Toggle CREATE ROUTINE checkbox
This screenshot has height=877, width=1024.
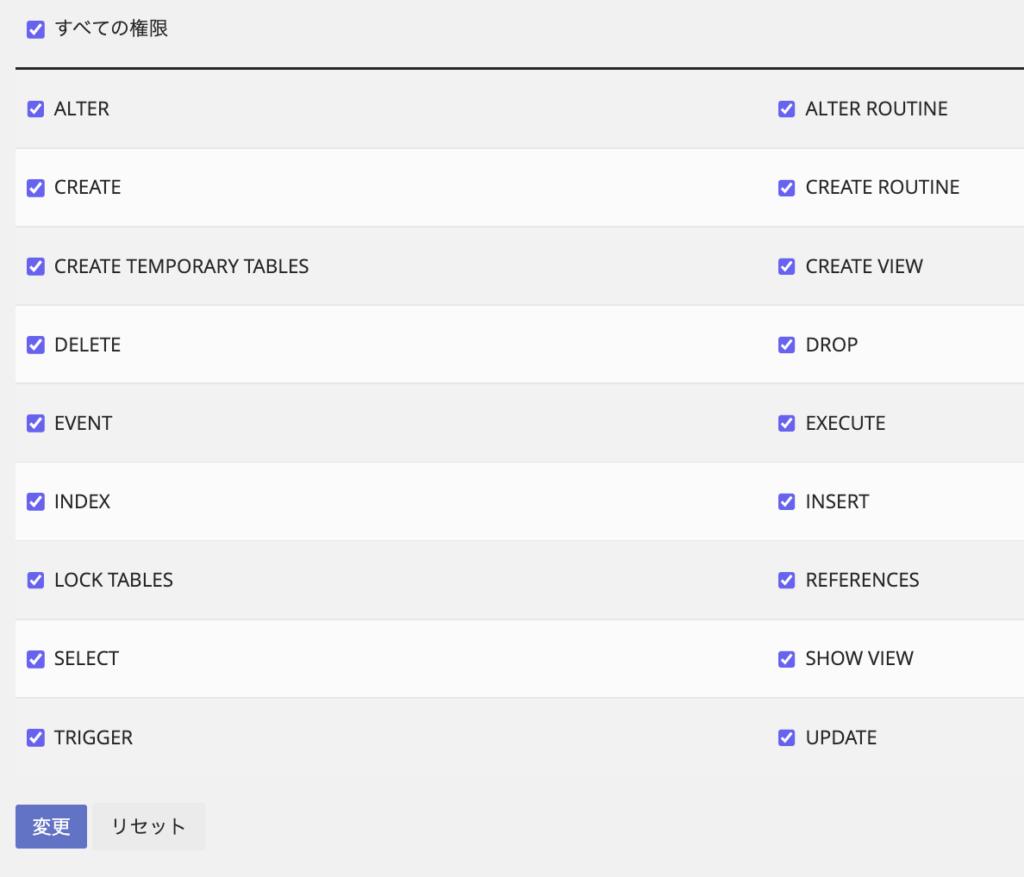pyautogui.click(x=787, y=188)
